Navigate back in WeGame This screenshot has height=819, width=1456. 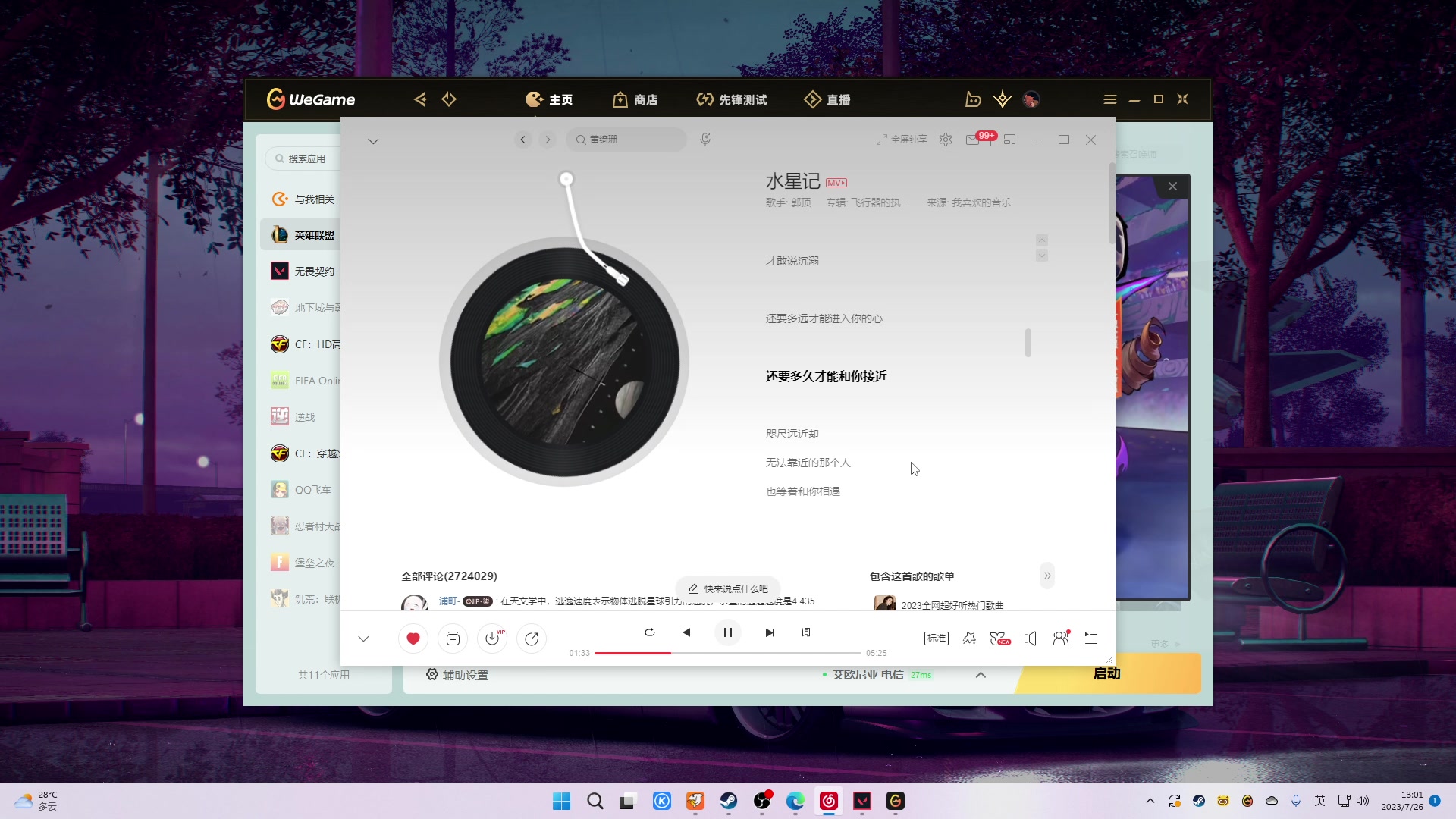click(x=419, y=99)
